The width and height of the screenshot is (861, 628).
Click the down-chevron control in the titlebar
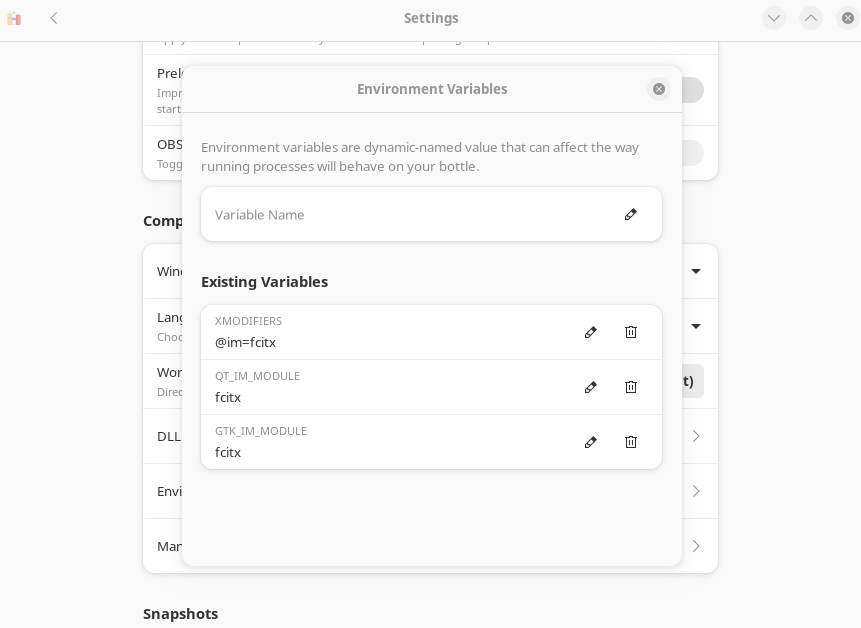pyautogui.click(x=774, y=18)
